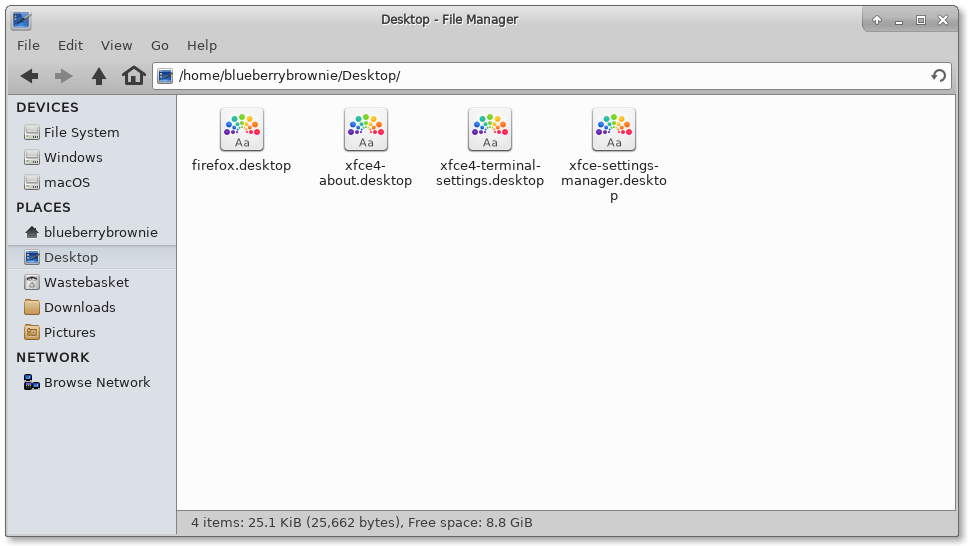Image resolution: width=968 pixels, height=546 pixels.
Task: Click the xfce-settings-manager.desktop file name
Action: 614,180
